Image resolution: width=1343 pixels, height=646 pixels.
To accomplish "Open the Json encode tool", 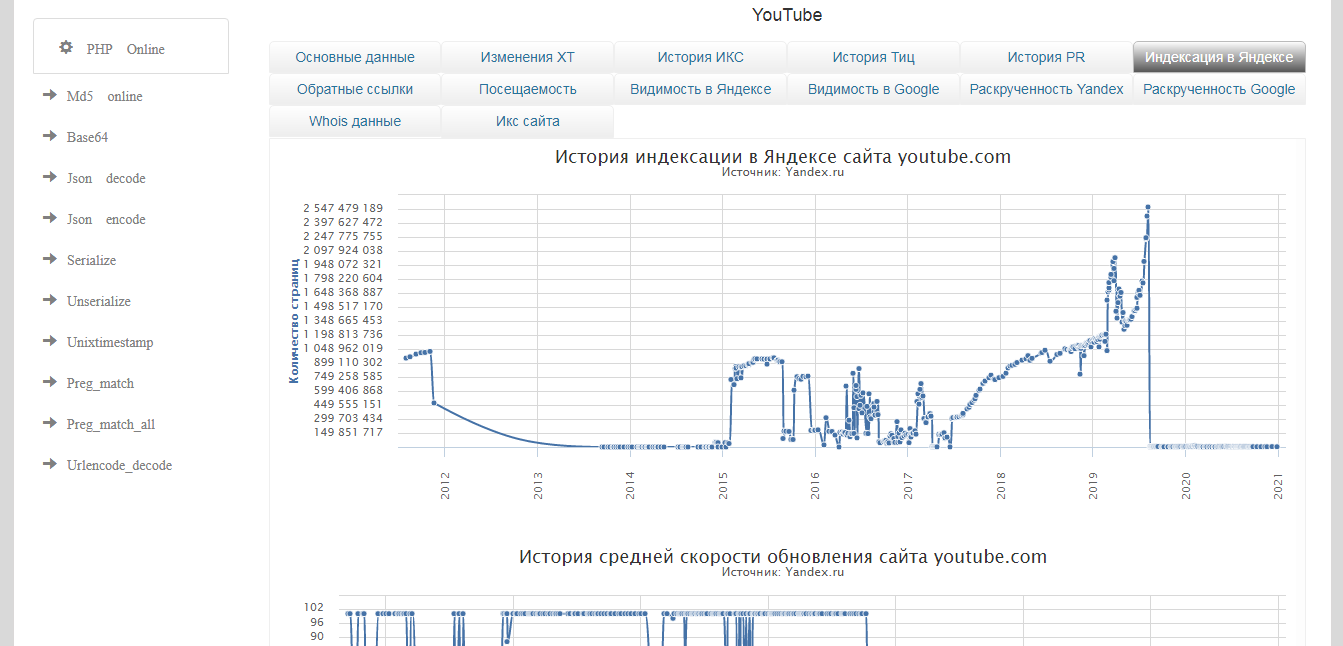I will pyautogui.click(x=105, y=220).
